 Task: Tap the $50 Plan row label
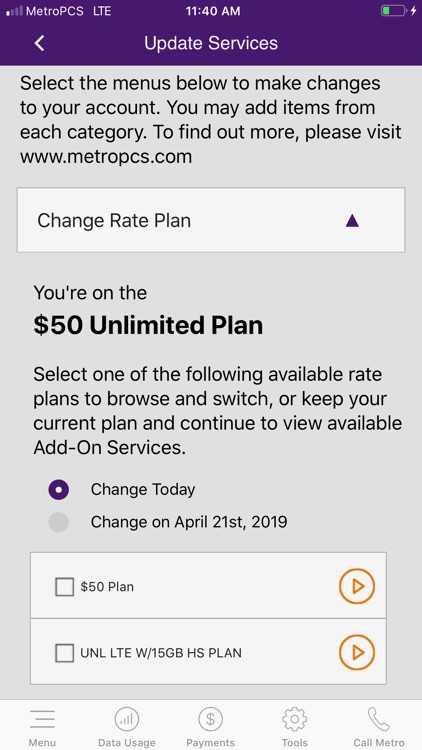[x=107, y=587]
